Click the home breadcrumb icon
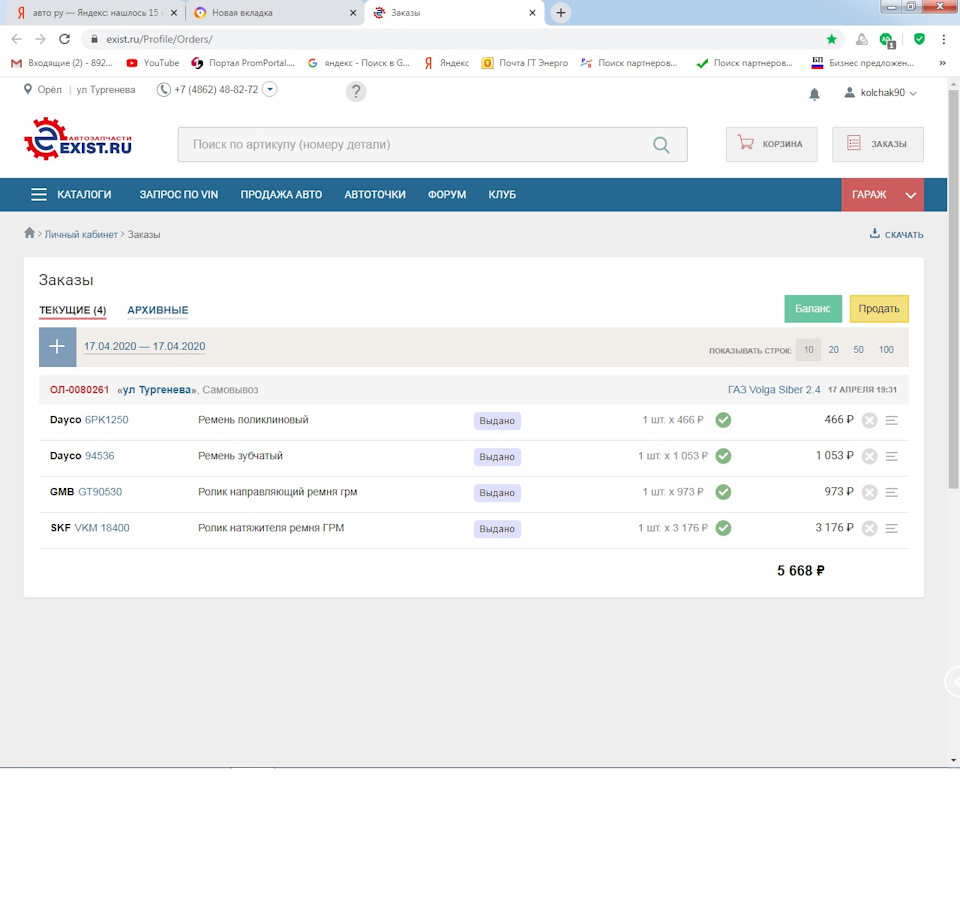 (29, 233)
